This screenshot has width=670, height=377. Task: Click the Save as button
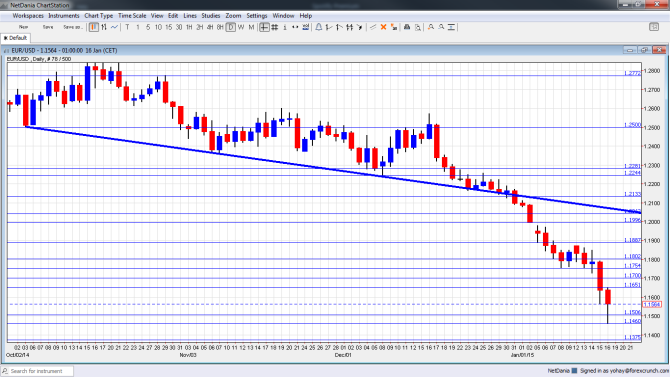[72, 27]
